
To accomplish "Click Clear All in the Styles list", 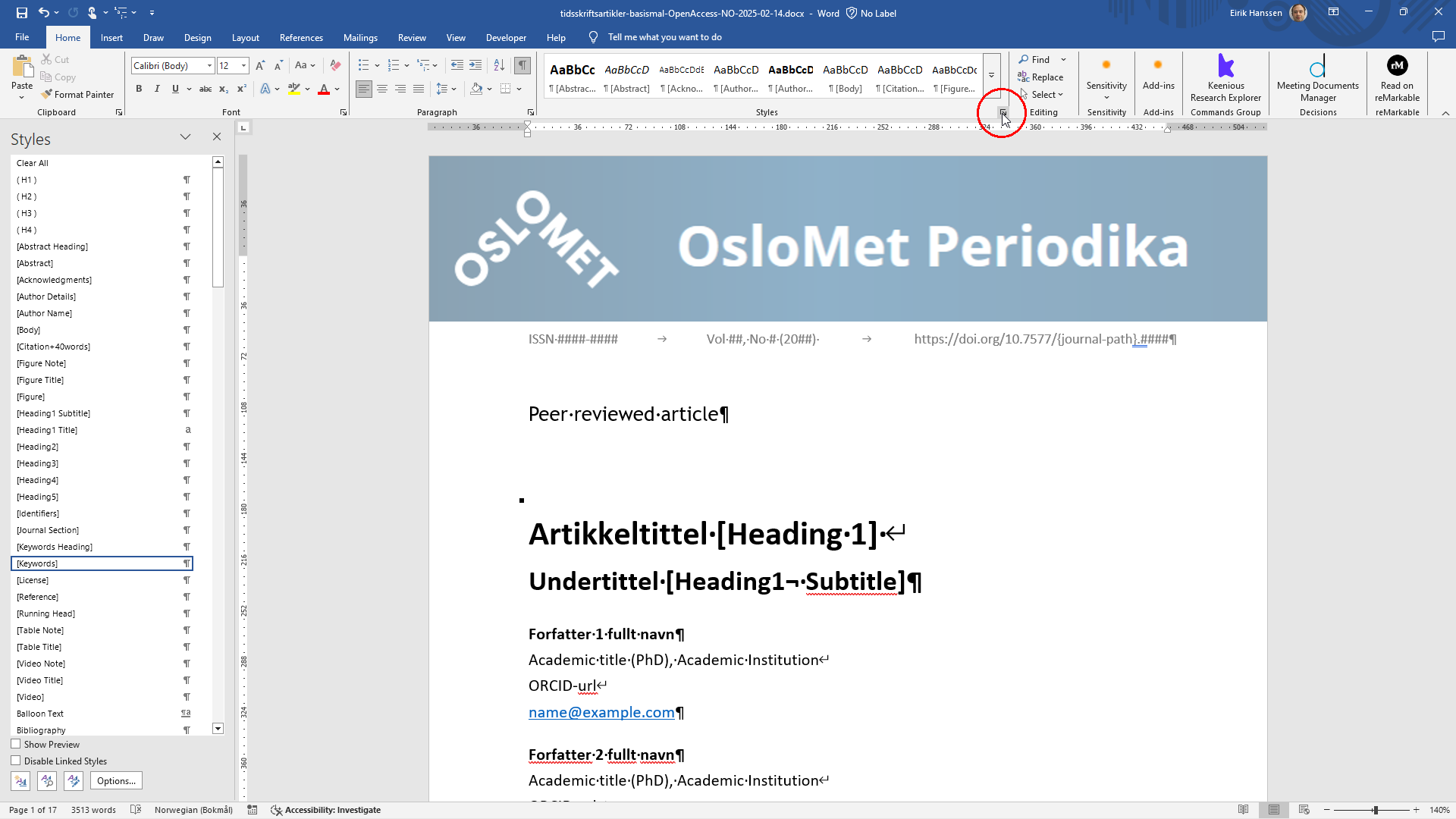I will click(x=32, y=162).
